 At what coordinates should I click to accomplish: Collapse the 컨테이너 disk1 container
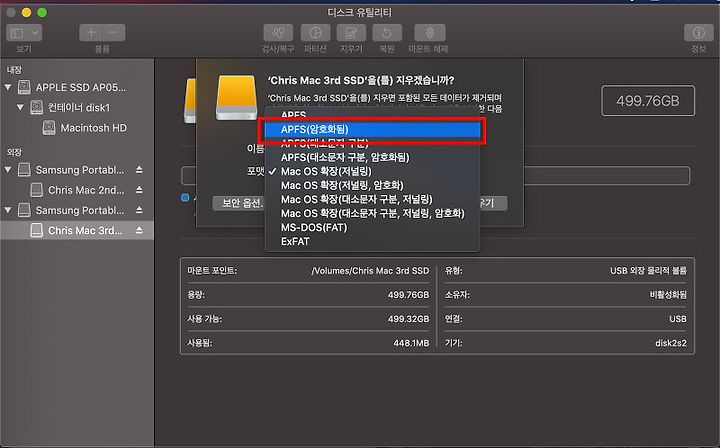tap(20, 107)
